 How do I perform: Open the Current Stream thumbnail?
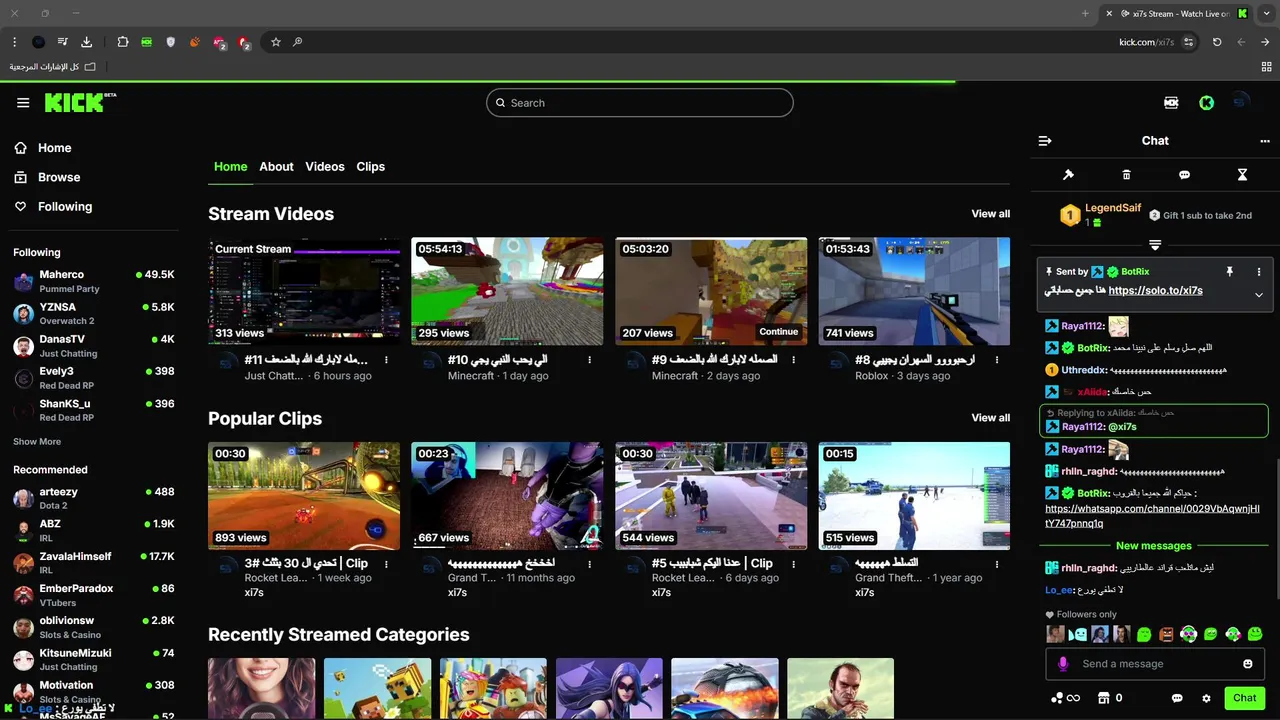point(303,291)
